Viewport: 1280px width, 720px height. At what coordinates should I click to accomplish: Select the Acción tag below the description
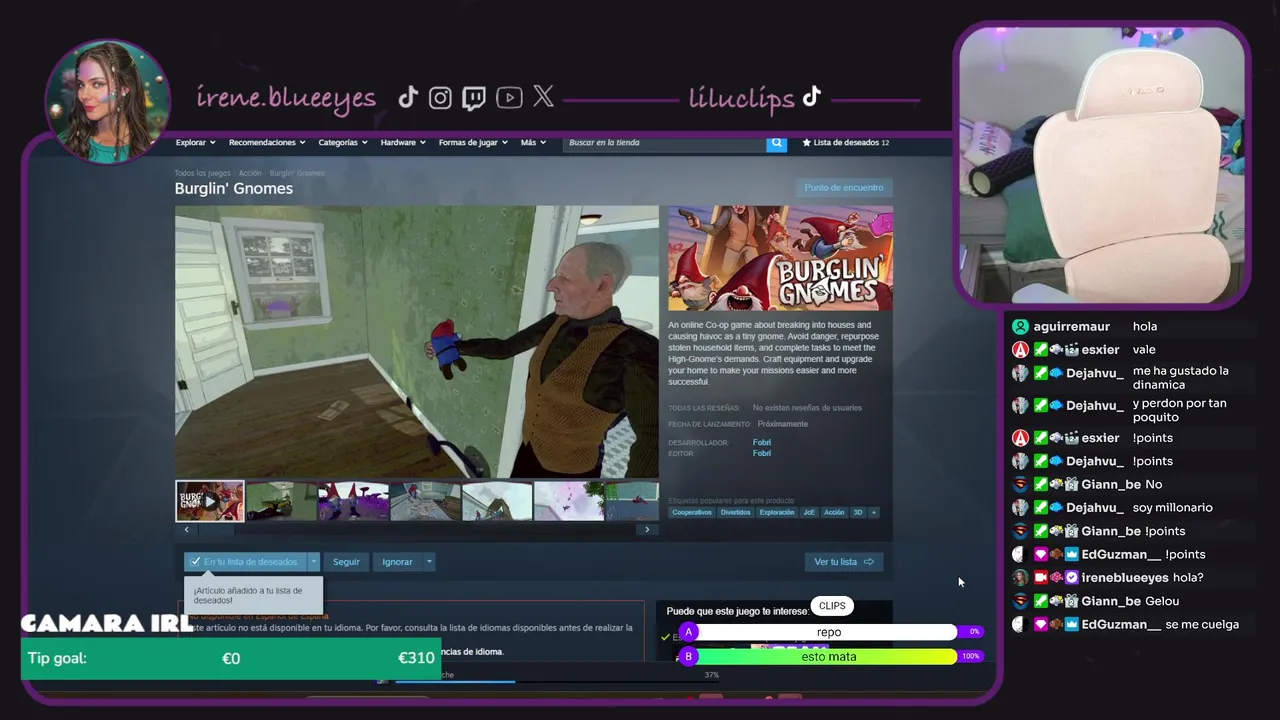point(834,512)
